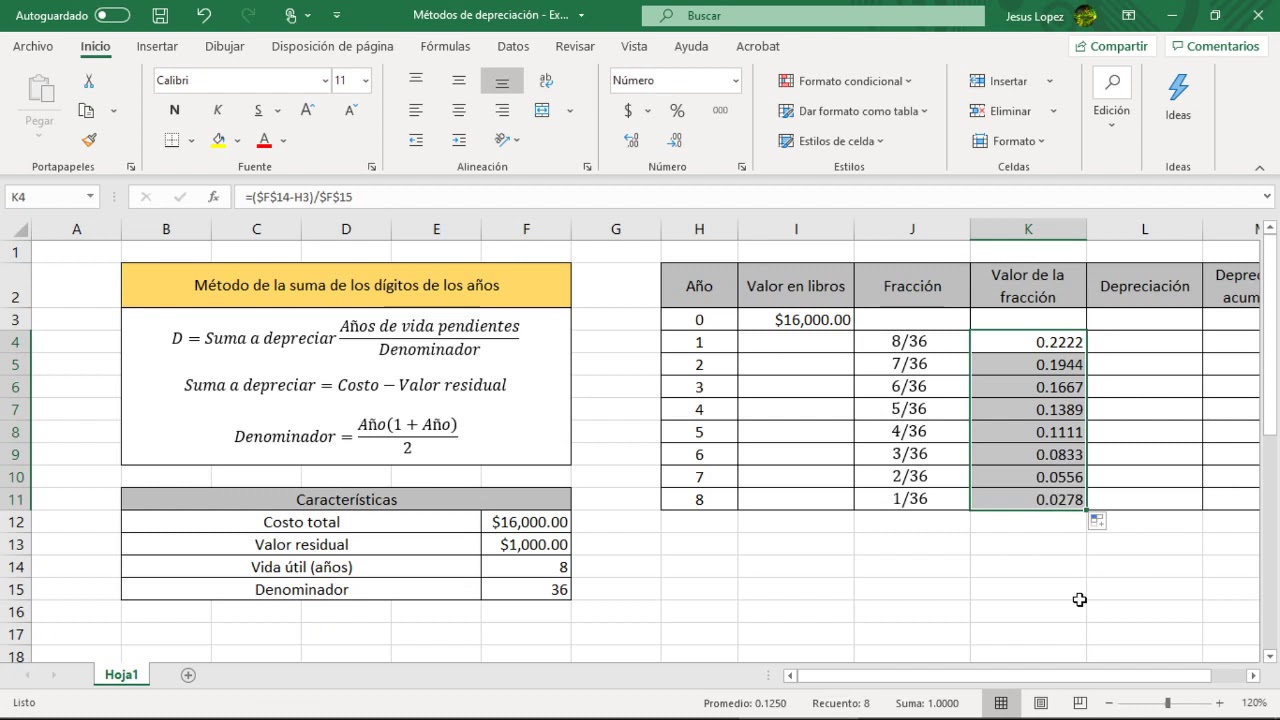This screenshot has width=1280, height=720.
Task: Switch to the Datos ribbon tab
Action: pyautogui.click(x=513, y=46)
